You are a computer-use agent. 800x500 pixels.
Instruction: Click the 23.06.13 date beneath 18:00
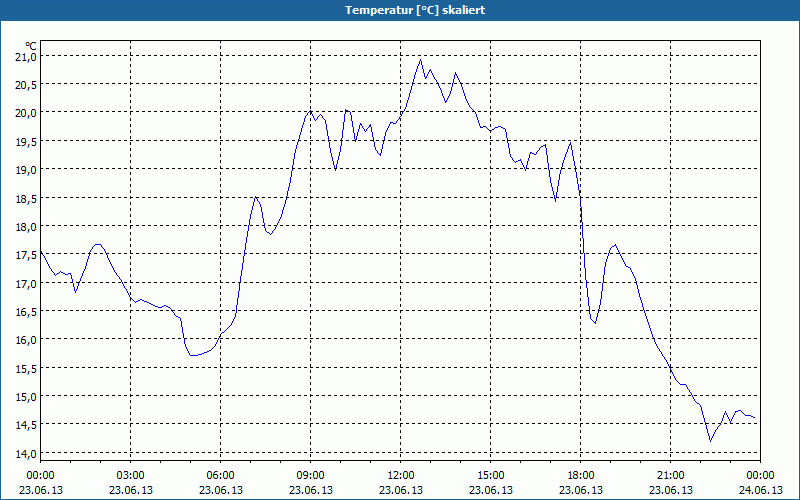[x=581, y=490]
